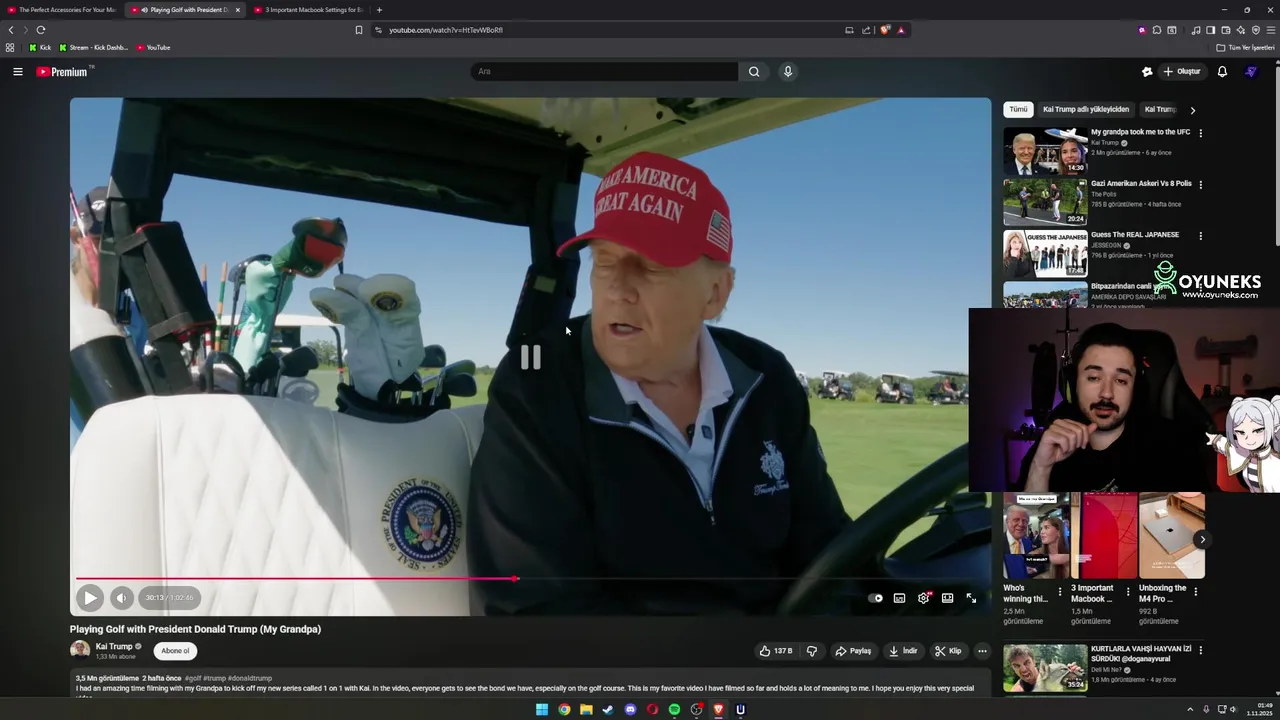Click the search magnifier button
The height and width of the screenshot is (720, 1280).
tap(754, 71)
